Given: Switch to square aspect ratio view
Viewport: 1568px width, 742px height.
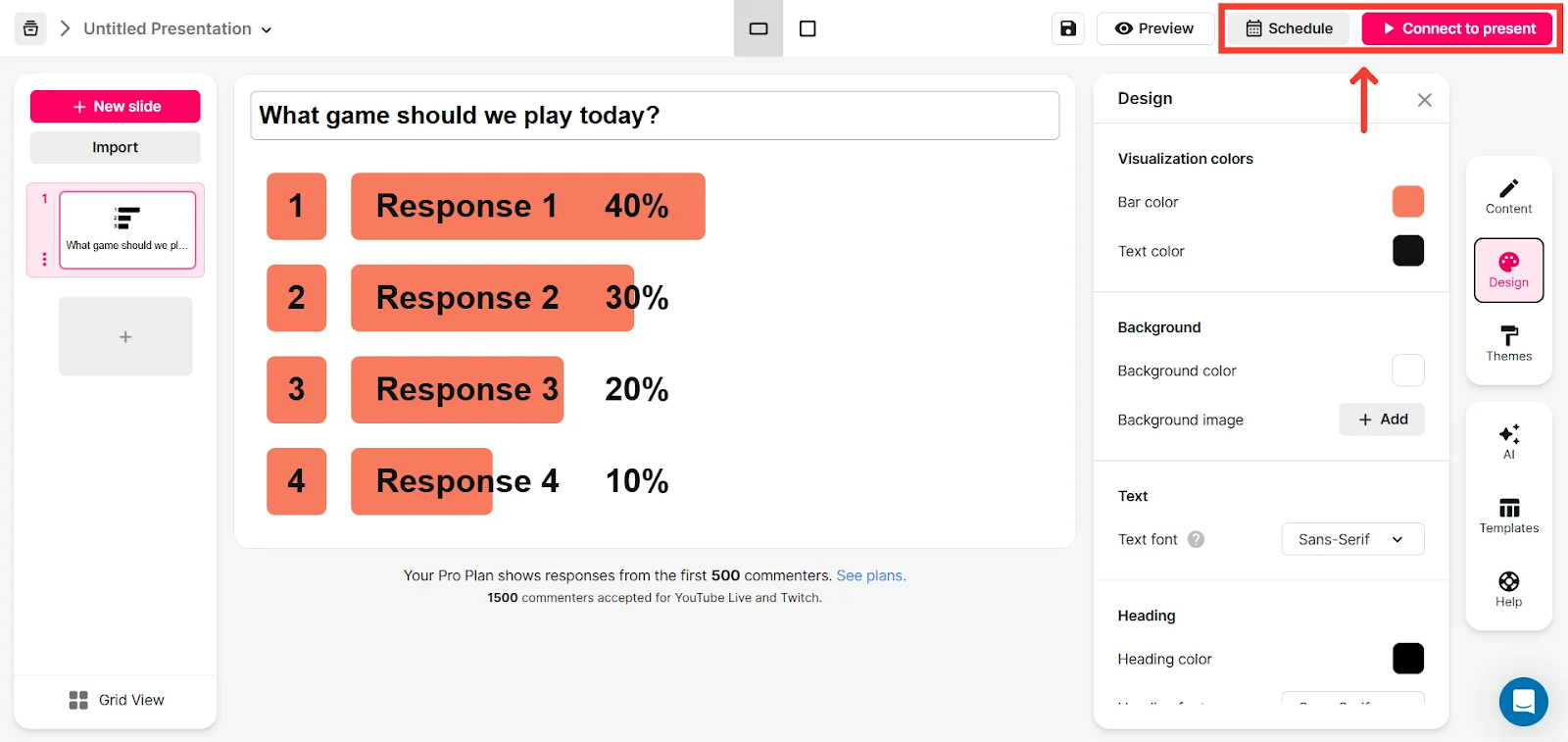Looking at the screenshot, I should 808,28.
